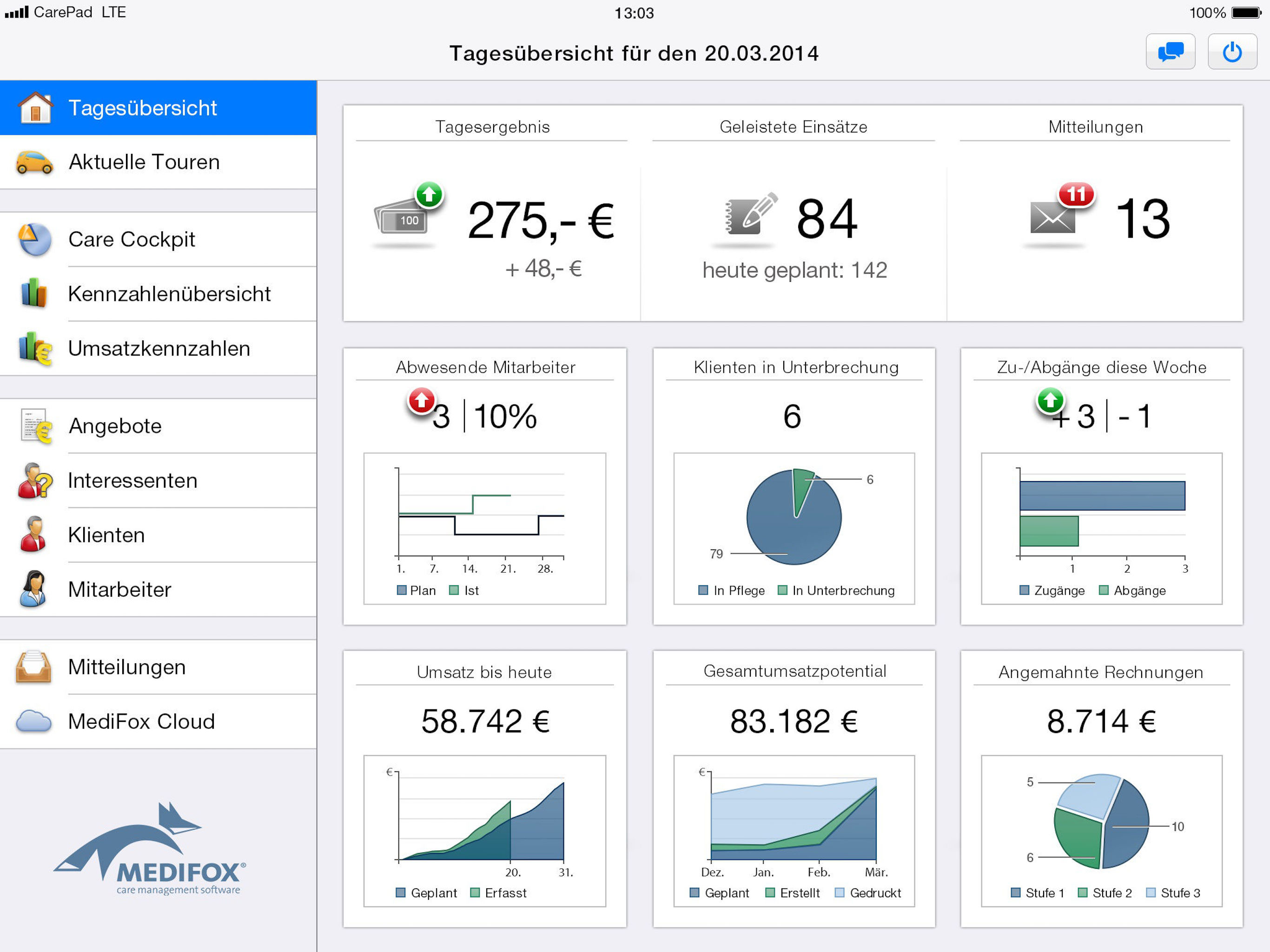
Task: Open Mitteilungen inbox in sidebar
Action: [x=126, y=667]
